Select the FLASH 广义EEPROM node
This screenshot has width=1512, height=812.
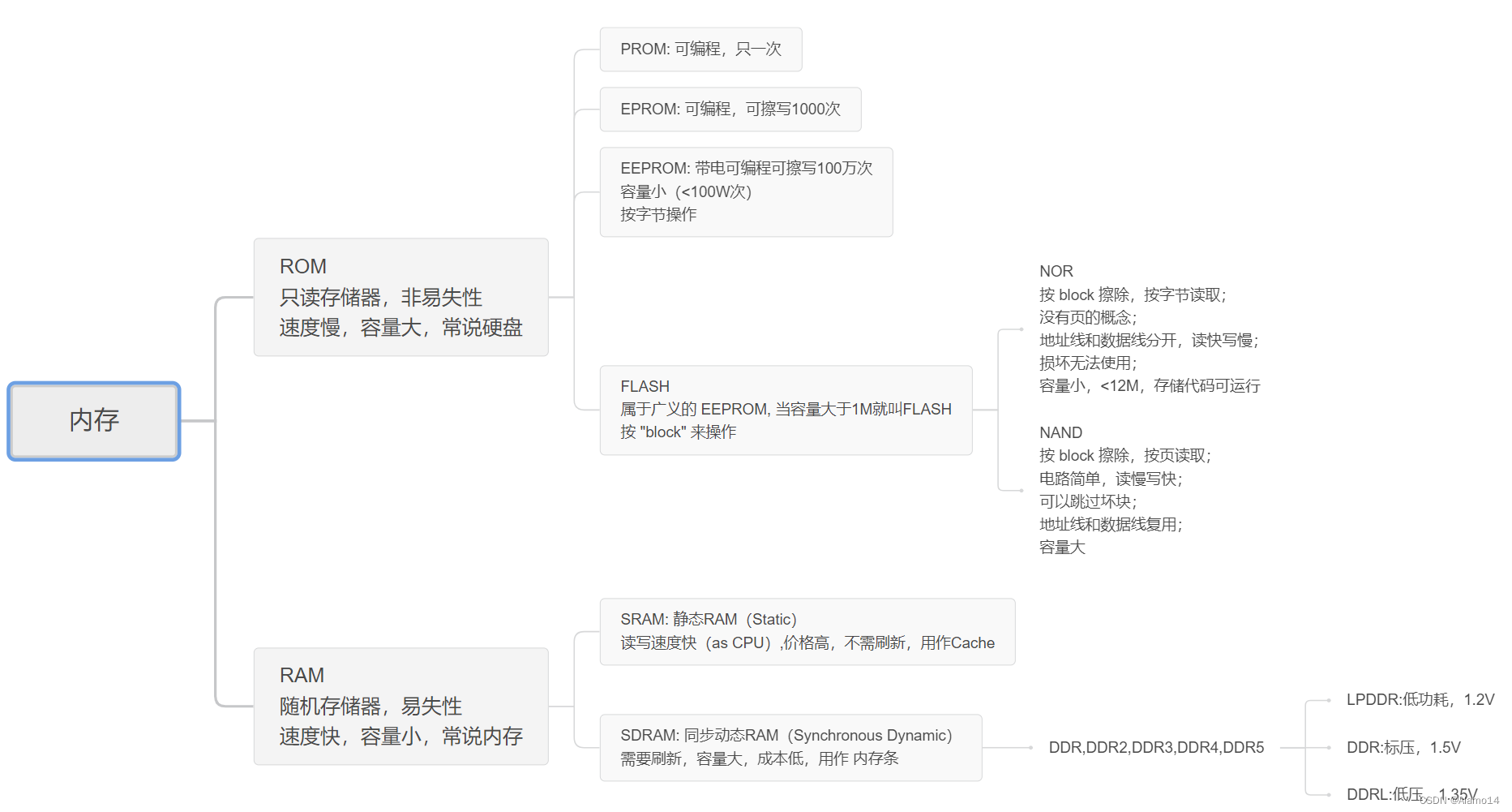point(785,409)
